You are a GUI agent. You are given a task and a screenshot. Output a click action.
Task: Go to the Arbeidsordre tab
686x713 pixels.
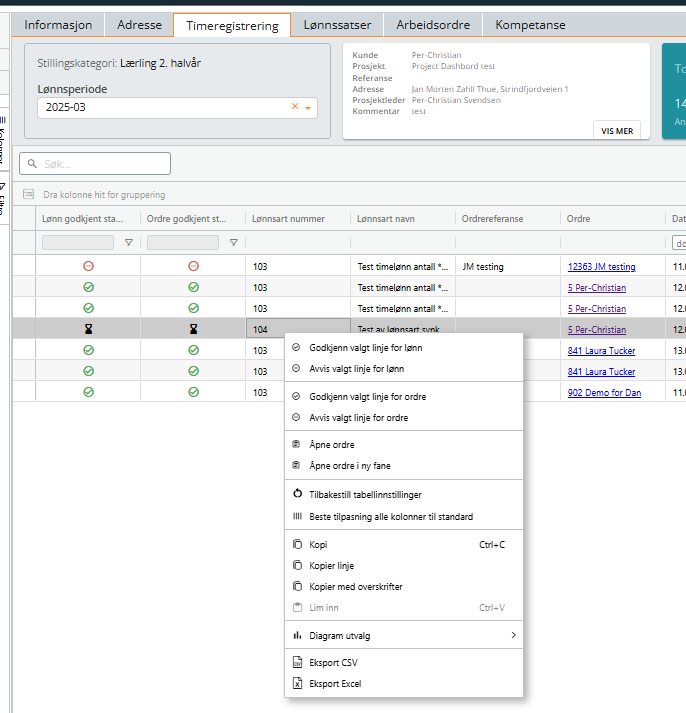pos(433,25)
